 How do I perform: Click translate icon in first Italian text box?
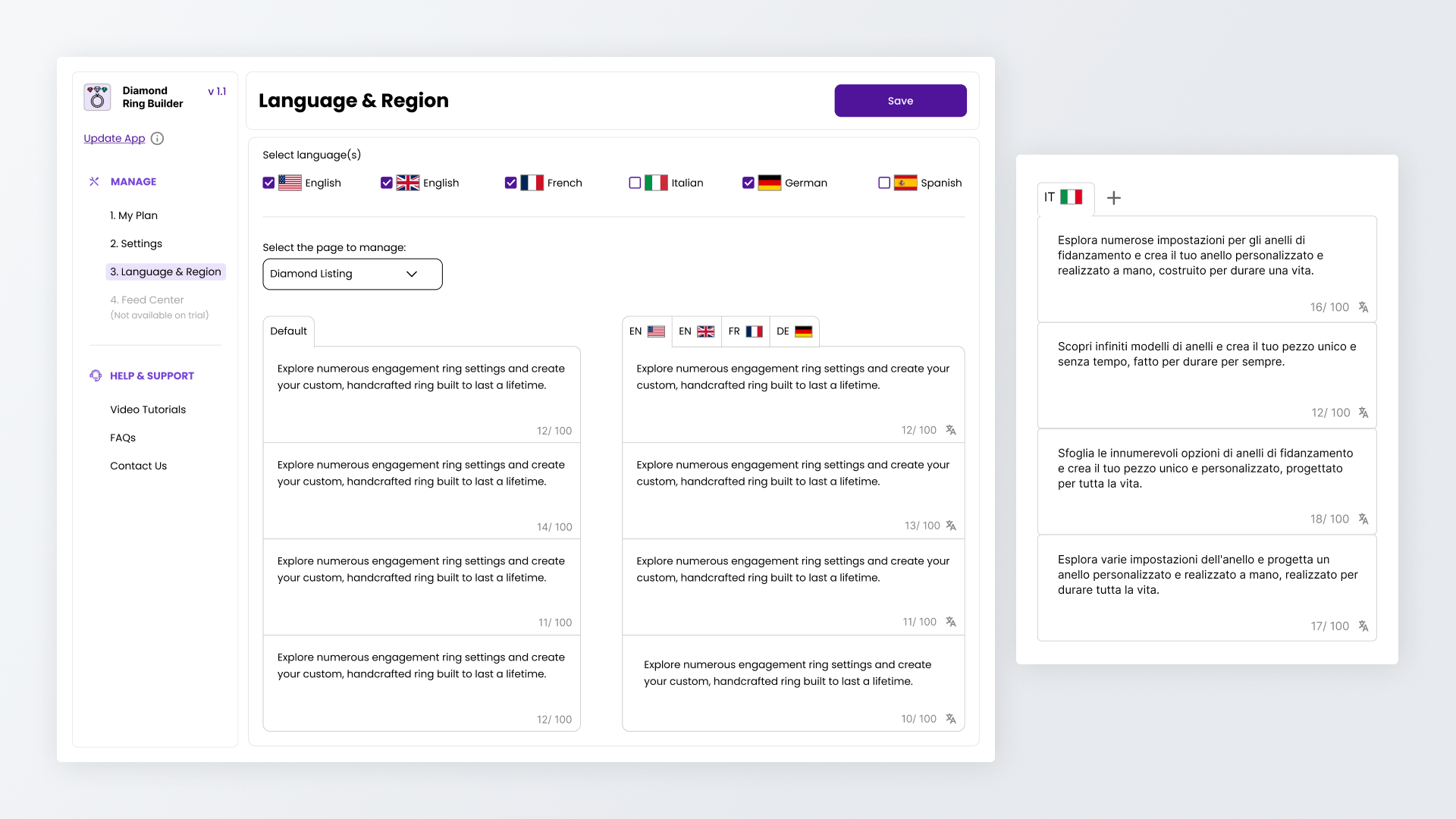tap(1363, 307)
